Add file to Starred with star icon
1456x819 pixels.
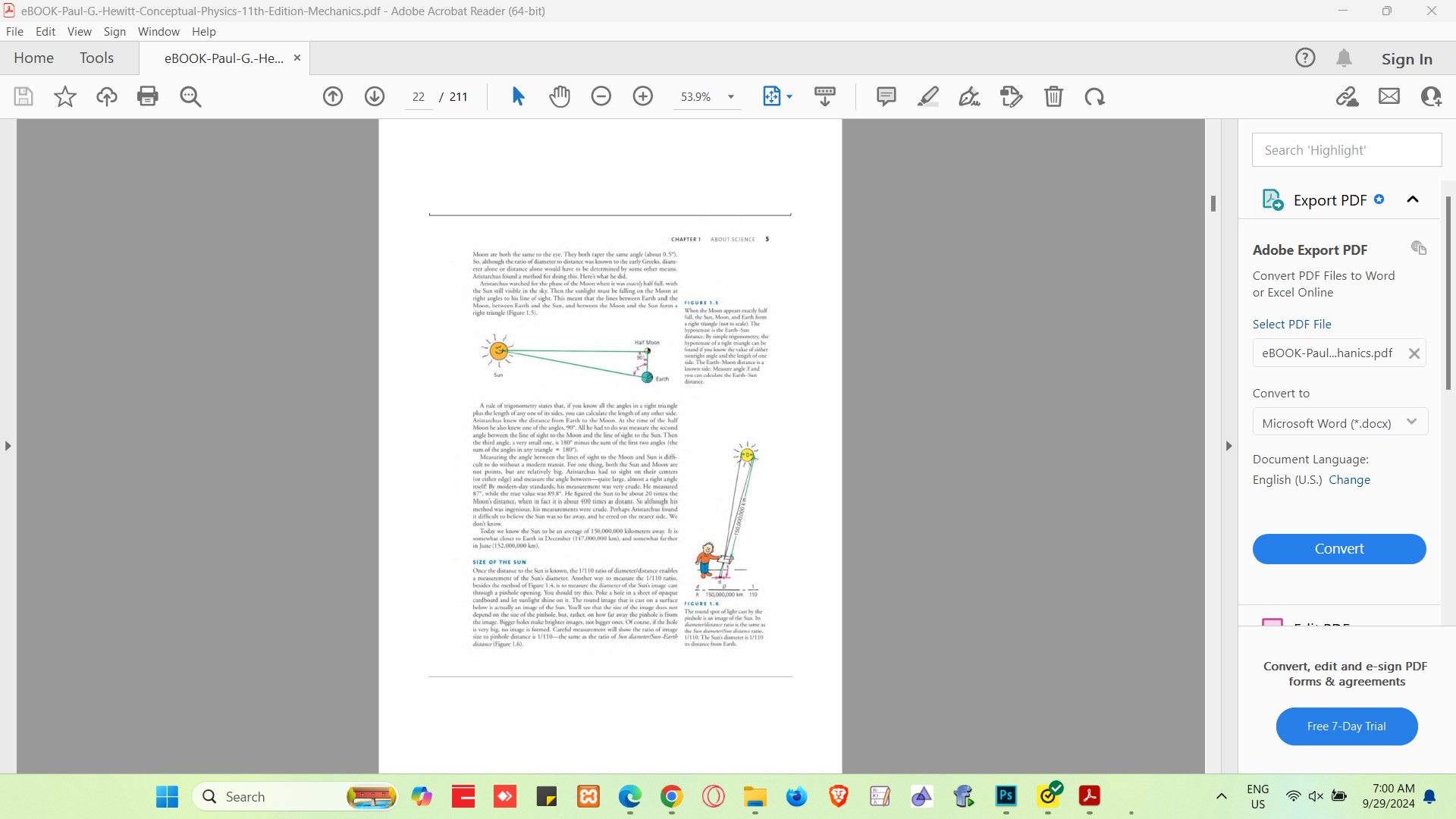pyautogui.click(x=65, y=96)
